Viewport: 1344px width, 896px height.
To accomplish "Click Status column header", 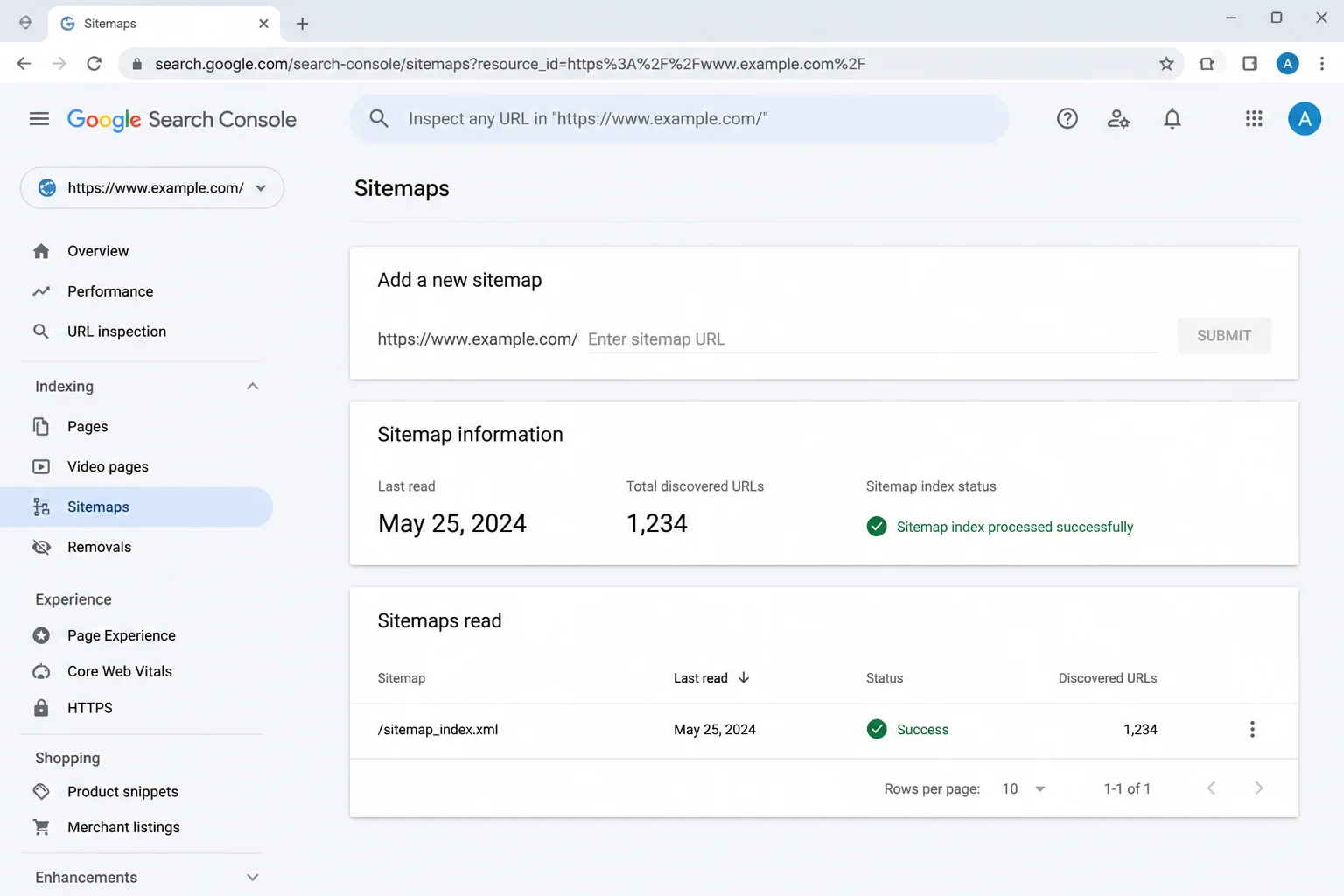I will [x=885, y=678].
